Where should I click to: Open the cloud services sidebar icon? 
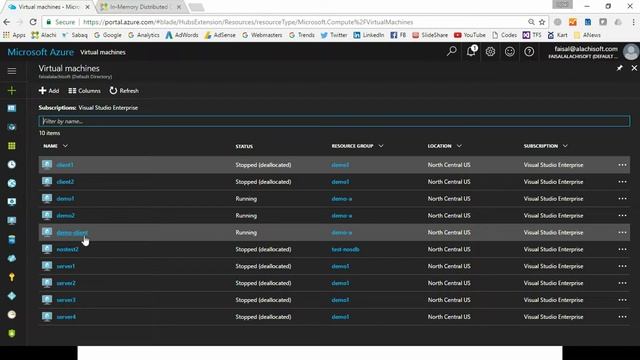(x=12, y=258)
